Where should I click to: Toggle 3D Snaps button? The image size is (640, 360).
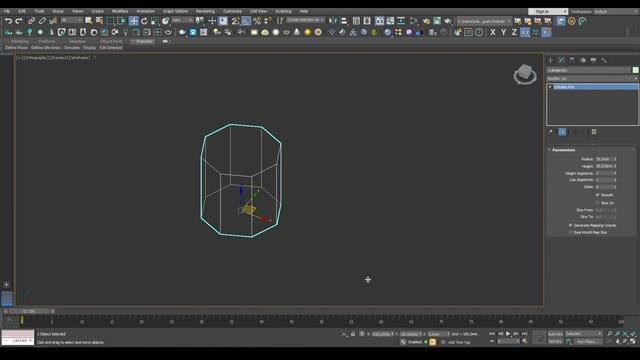[236, 21]
